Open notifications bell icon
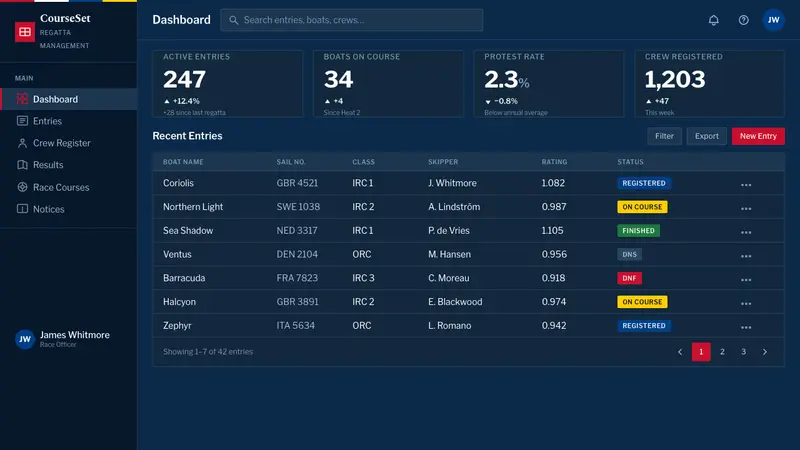The height and width of the screenshot is (450, 800). [x=713, y=20]
